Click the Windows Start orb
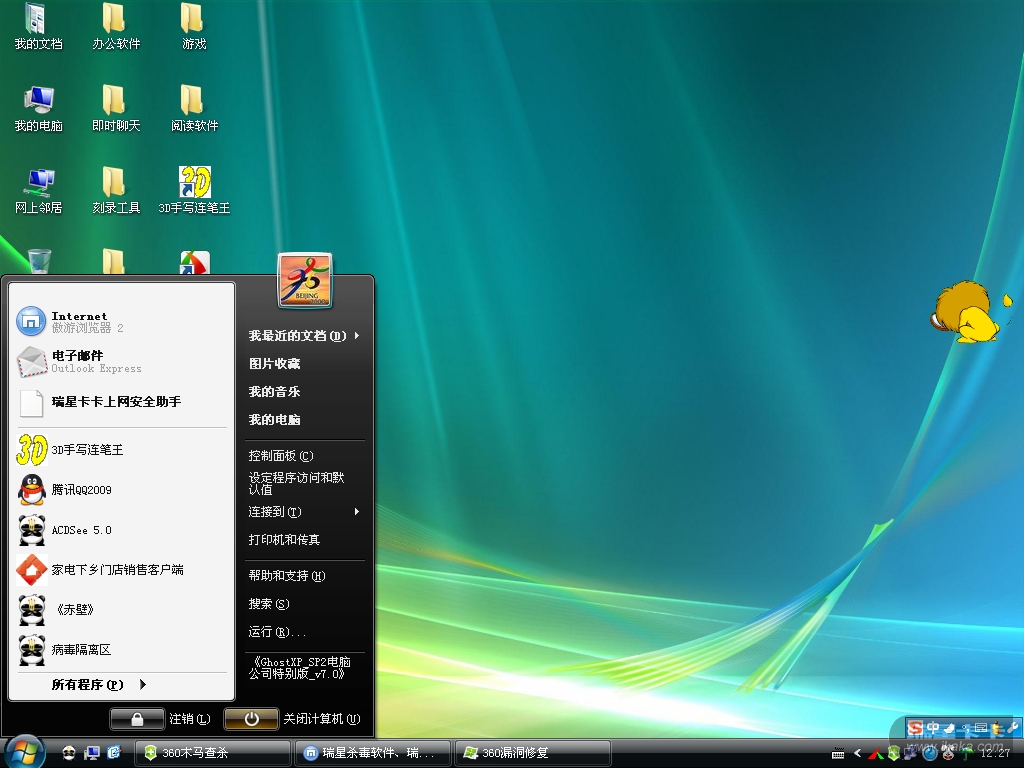This screenshot has width=1024, height=768. click(24, 751)
